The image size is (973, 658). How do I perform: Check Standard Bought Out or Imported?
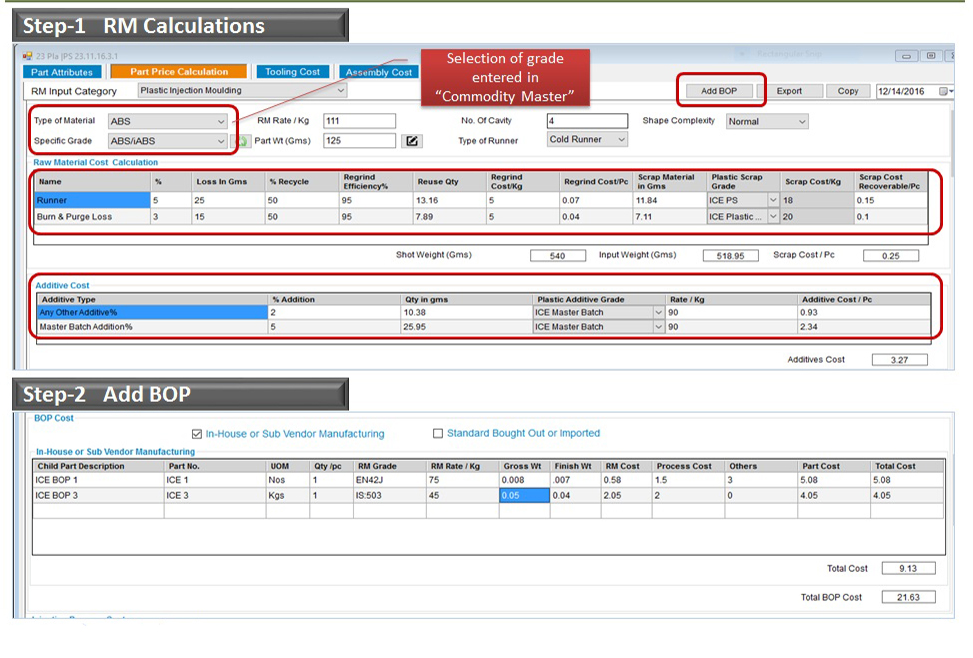click(x=438, y=433)
